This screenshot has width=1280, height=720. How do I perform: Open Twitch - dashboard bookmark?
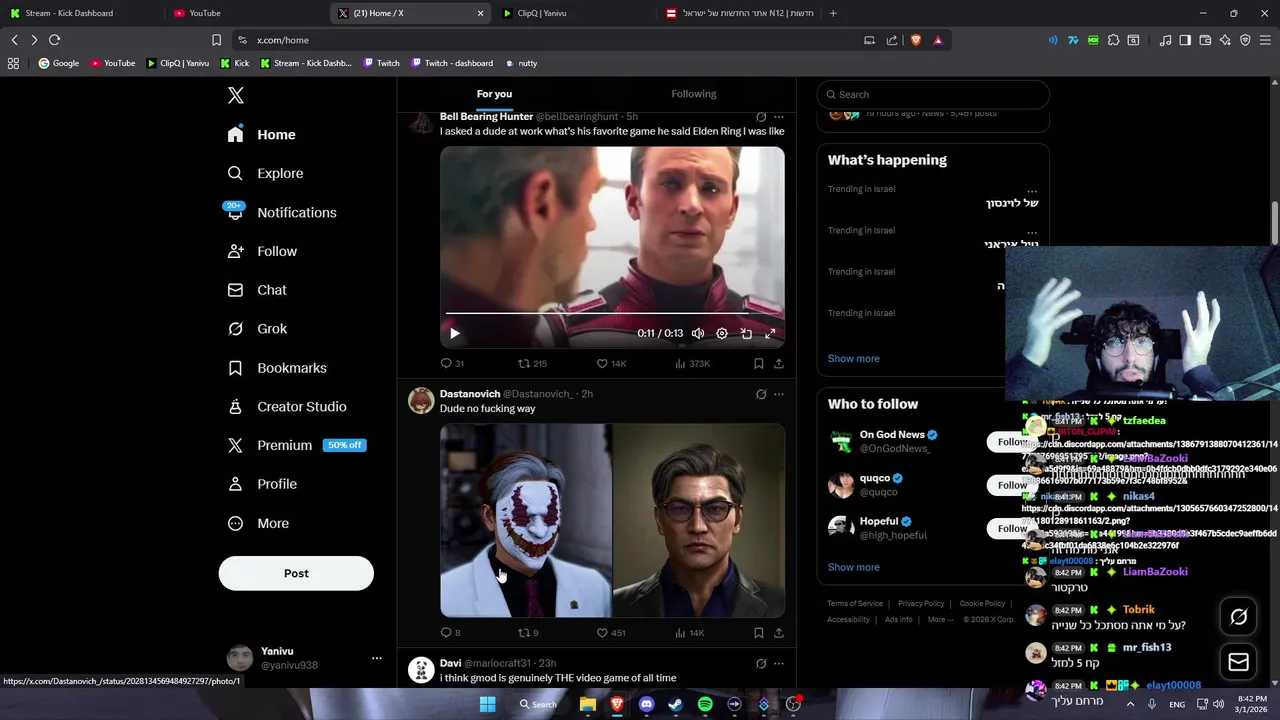(x=452, y=63)
